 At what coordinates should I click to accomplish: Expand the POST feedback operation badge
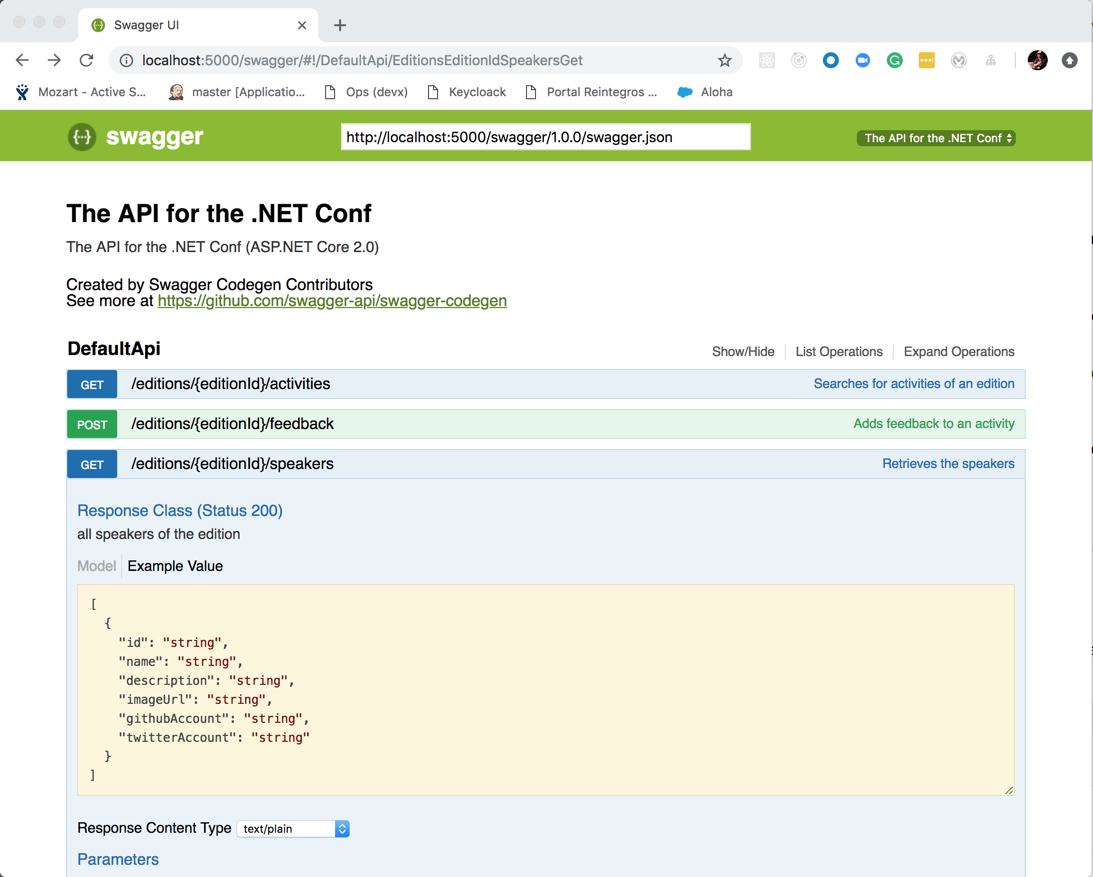(x=92, y=425)
